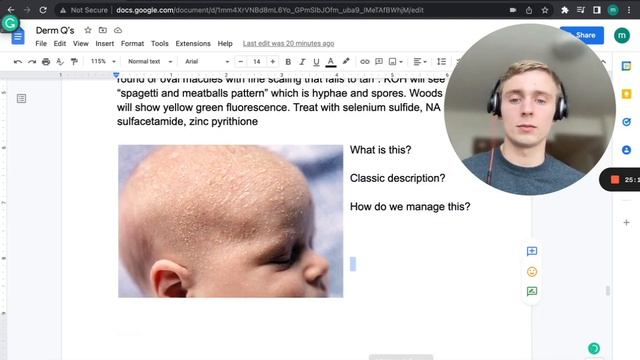Open the Insert menu
The width and height of the screenshot is (640, 360).
tap(105, 43)
